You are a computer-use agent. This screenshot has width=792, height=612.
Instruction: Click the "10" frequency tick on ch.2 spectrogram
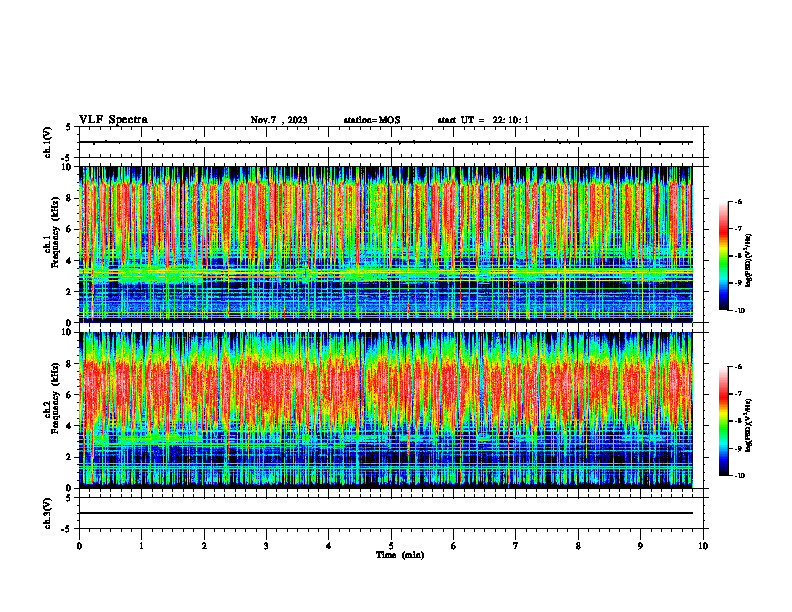67,332
